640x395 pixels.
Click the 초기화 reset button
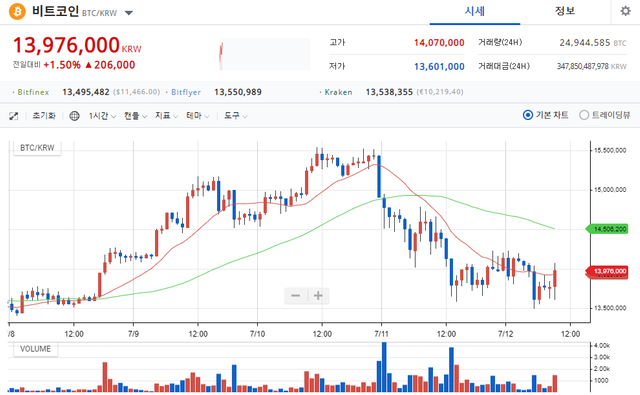coord(44,116)
